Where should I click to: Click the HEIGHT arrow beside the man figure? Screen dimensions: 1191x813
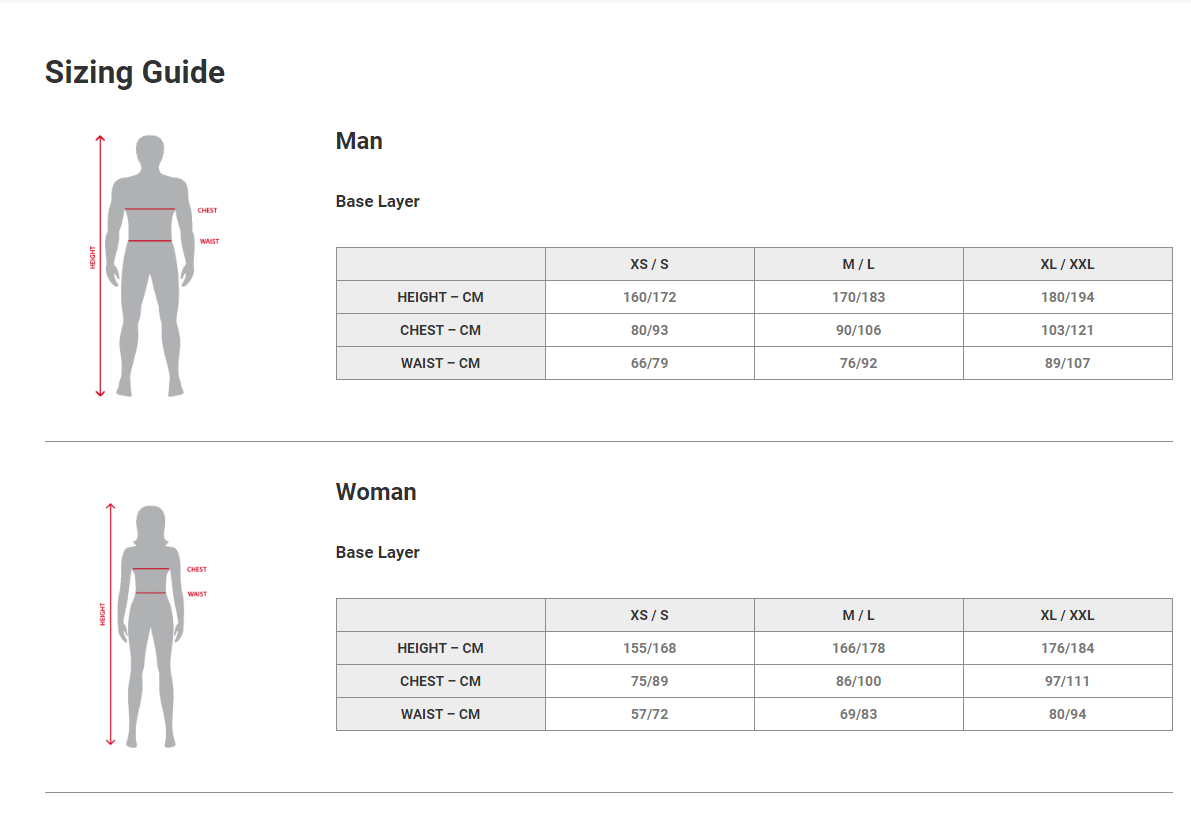click(x=100, y=266)
